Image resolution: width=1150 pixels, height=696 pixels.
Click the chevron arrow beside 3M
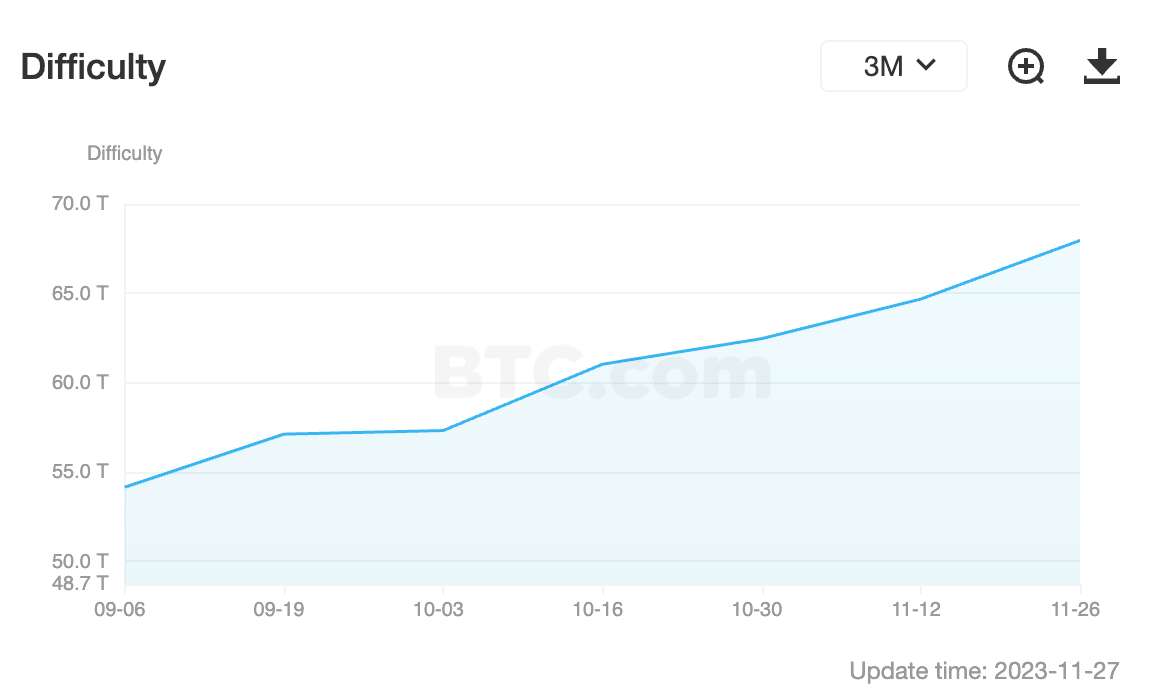(926, 65)
